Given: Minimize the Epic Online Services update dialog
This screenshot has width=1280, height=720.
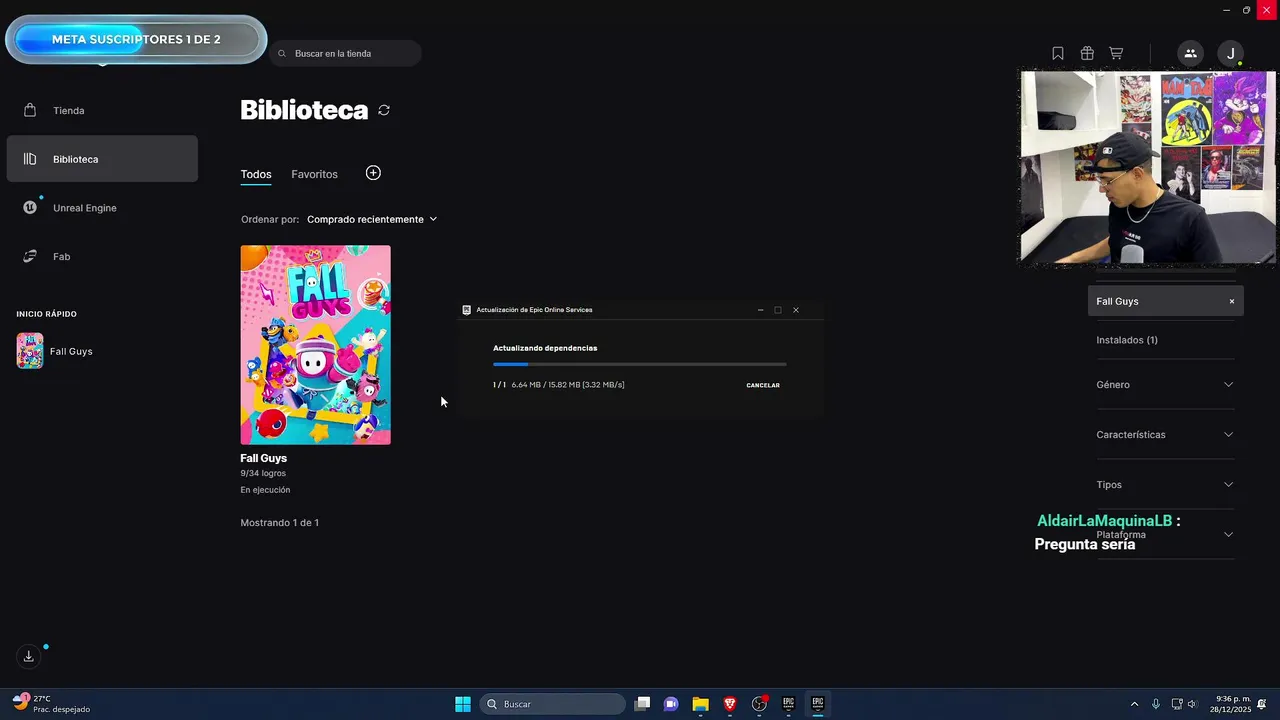Looking at the screenshot, I should coord(761,310).
